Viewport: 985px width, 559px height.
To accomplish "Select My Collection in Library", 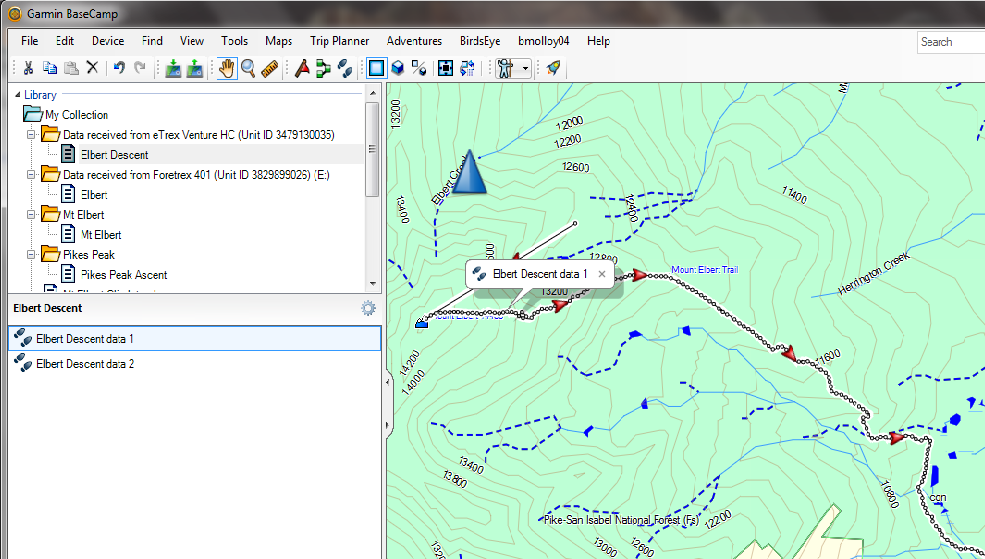I will (x=76, y=115).
